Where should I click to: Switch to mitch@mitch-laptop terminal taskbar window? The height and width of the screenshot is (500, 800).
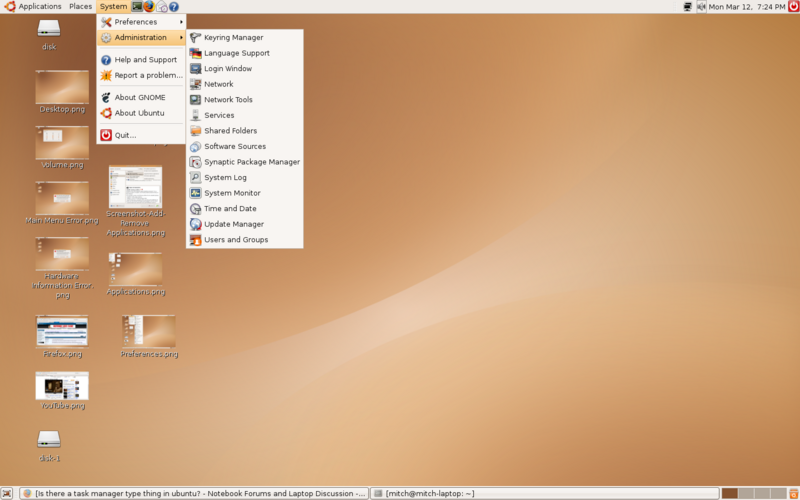[544, 493]
